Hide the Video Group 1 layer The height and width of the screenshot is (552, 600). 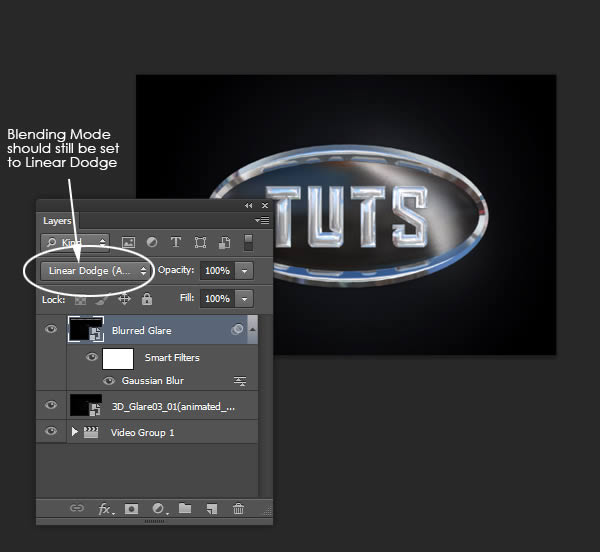pos(51,431)
